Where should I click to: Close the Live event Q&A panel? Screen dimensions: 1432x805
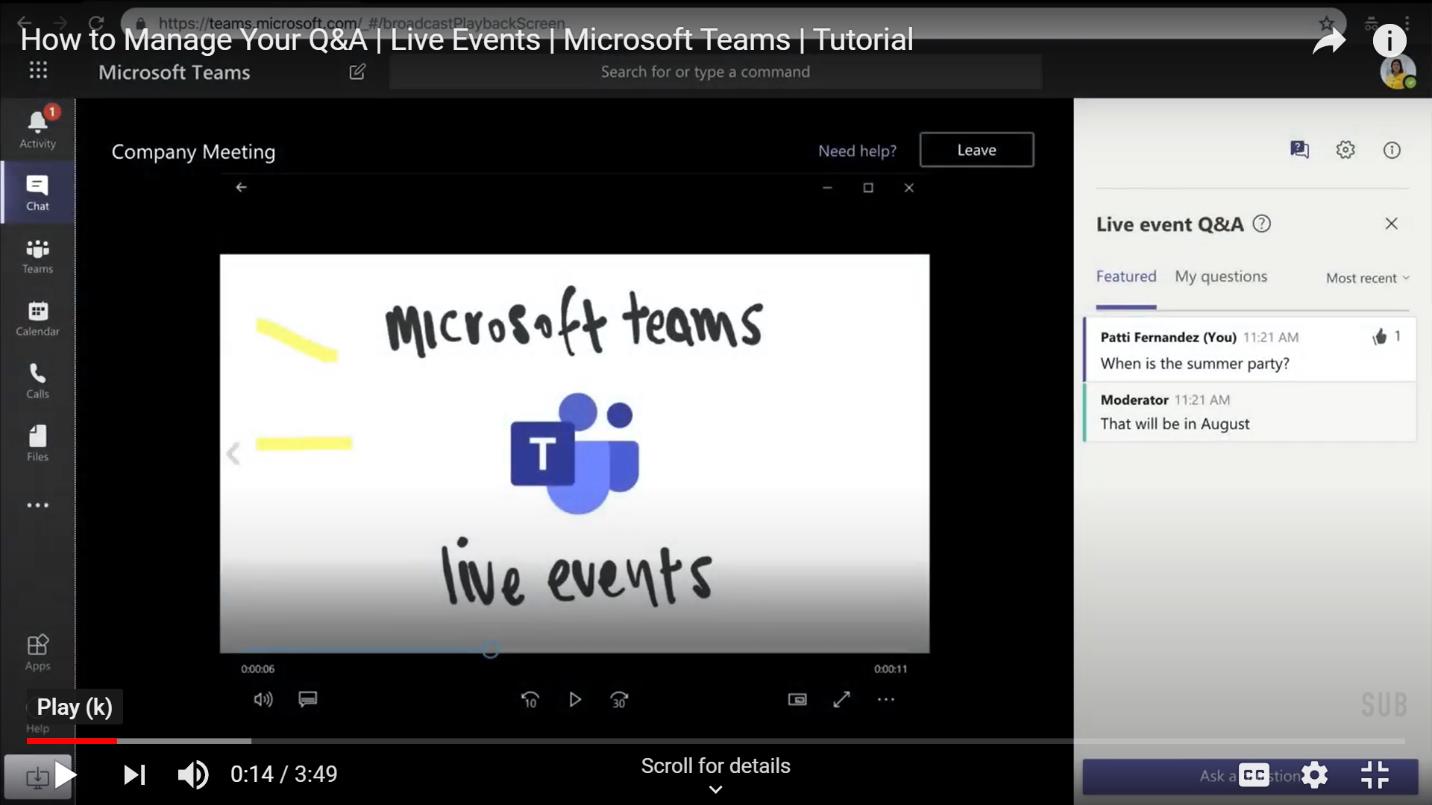[1391, 224]
